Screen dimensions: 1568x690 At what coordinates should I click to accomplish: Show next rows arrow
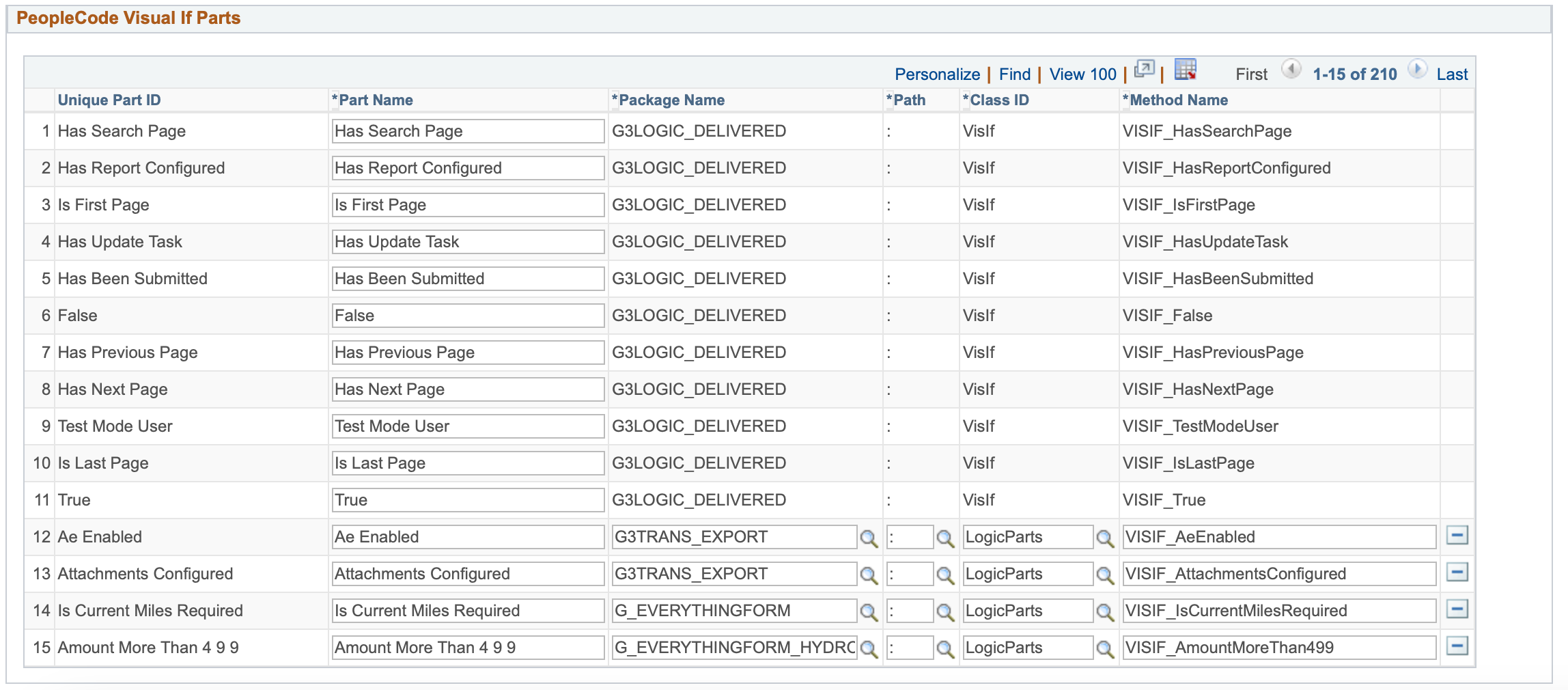[x=1418, y=69]
